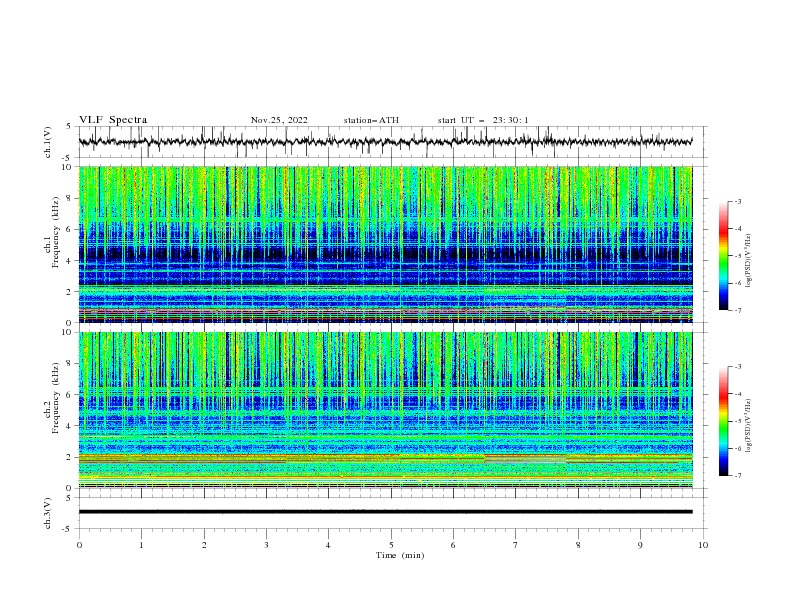Screen dimensions: 792x612
Task: Select the "start UT = 23:30:1" text
Action: (x=483, y=120)
